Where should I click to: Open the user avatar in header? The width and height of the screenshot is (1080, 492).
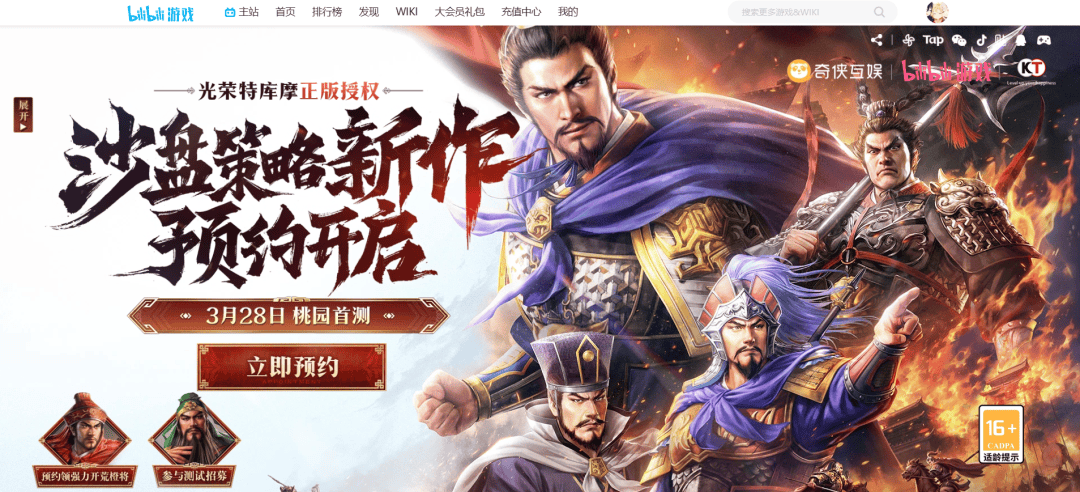point(937,12)
